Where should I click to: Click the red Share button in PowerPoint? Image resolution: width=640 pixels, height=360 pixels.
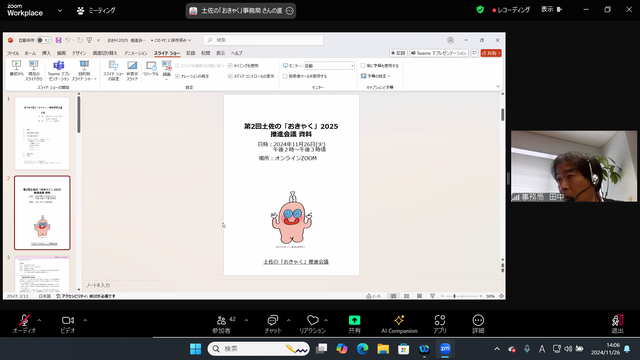(x=491, y=53)
